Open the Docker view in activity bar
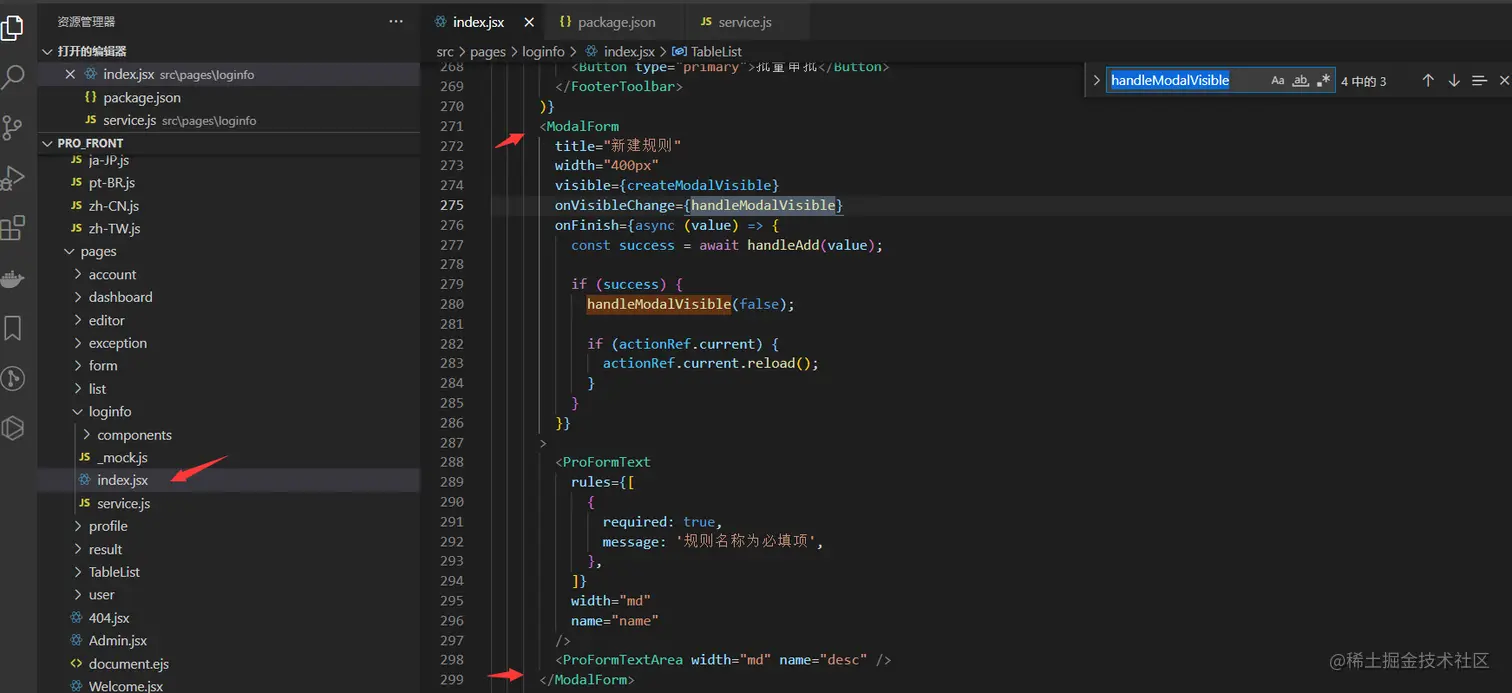This screenshot has width=1512, height=693. (x=12, y=278)
